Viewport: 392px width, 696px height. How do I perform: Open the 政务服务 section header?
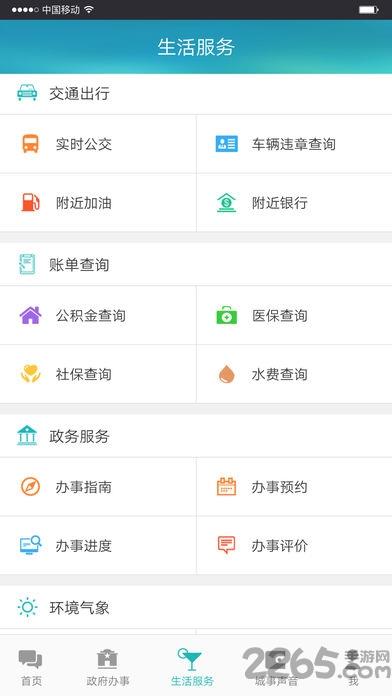pyautogui.click(x=196, y=436)
